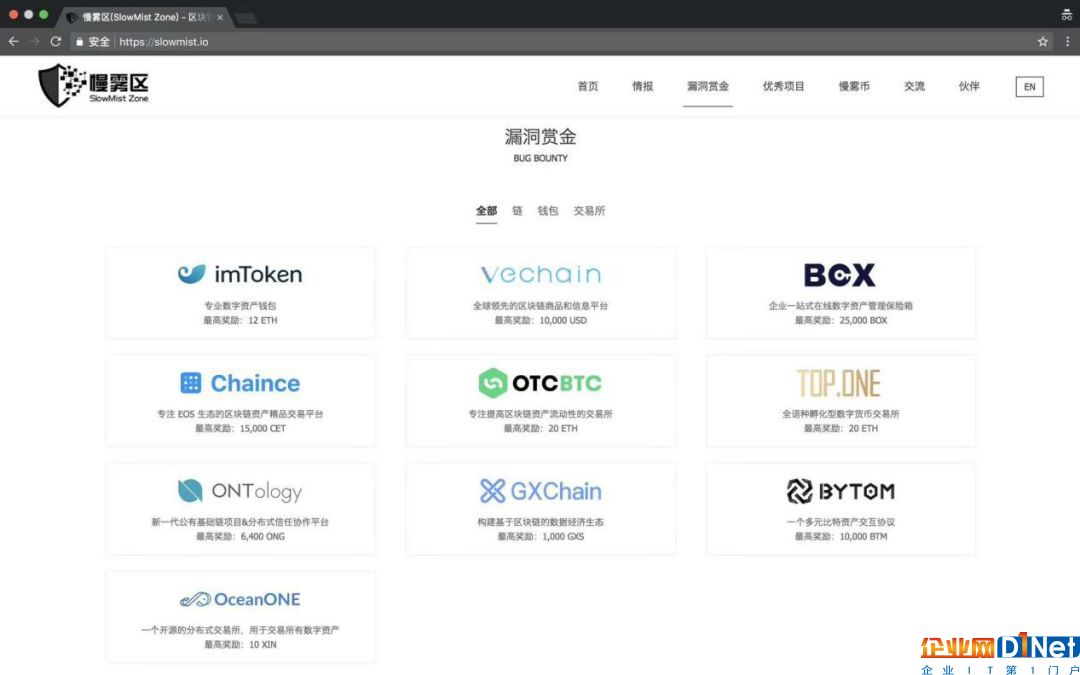Screen dimensions: 1080x675
Task: Click the imToken logo
Action: point(240,274)
